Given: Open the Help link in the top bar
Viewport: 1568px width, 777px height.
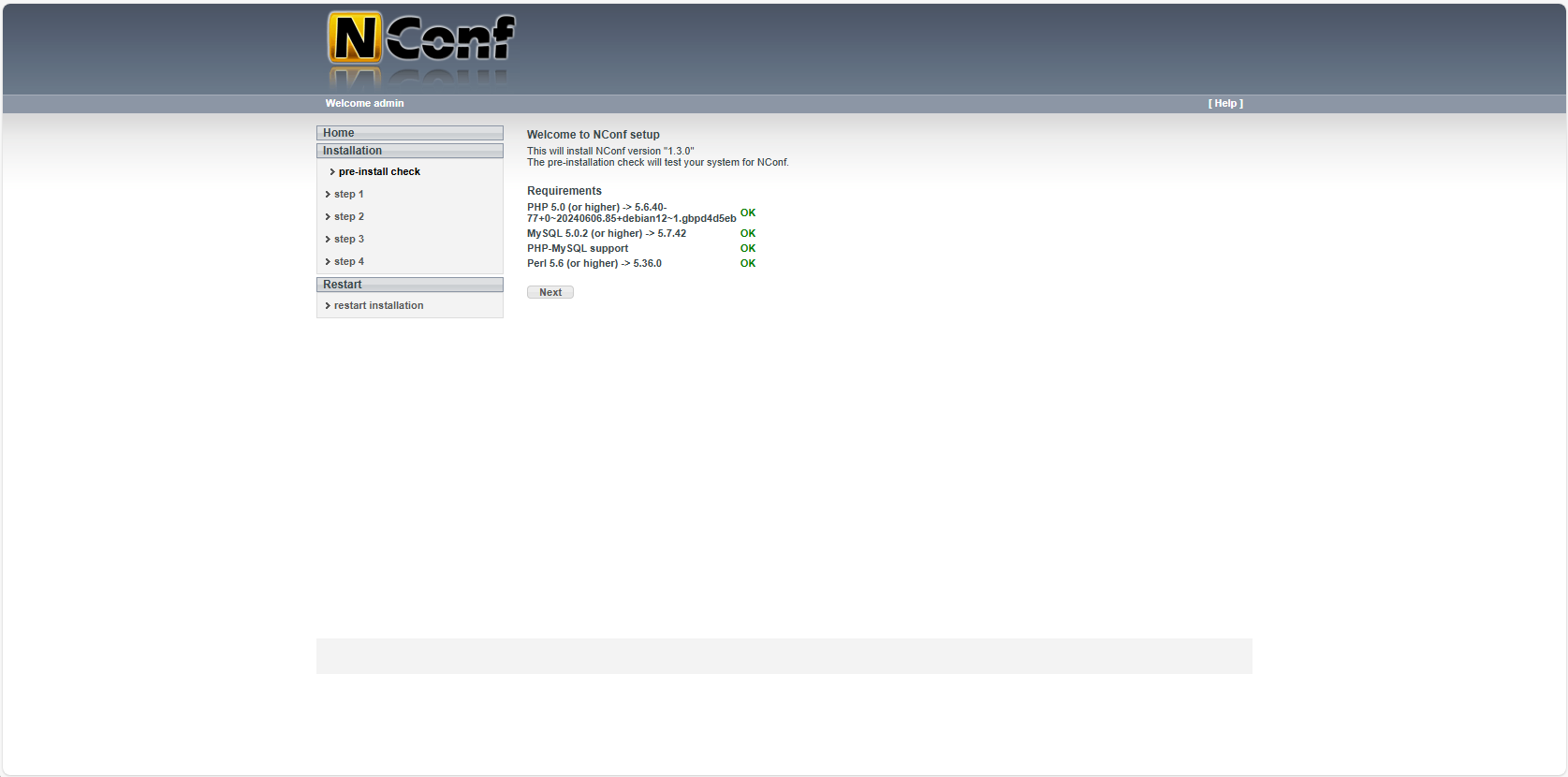Looking at the screenshot, I should (1225, 104).
